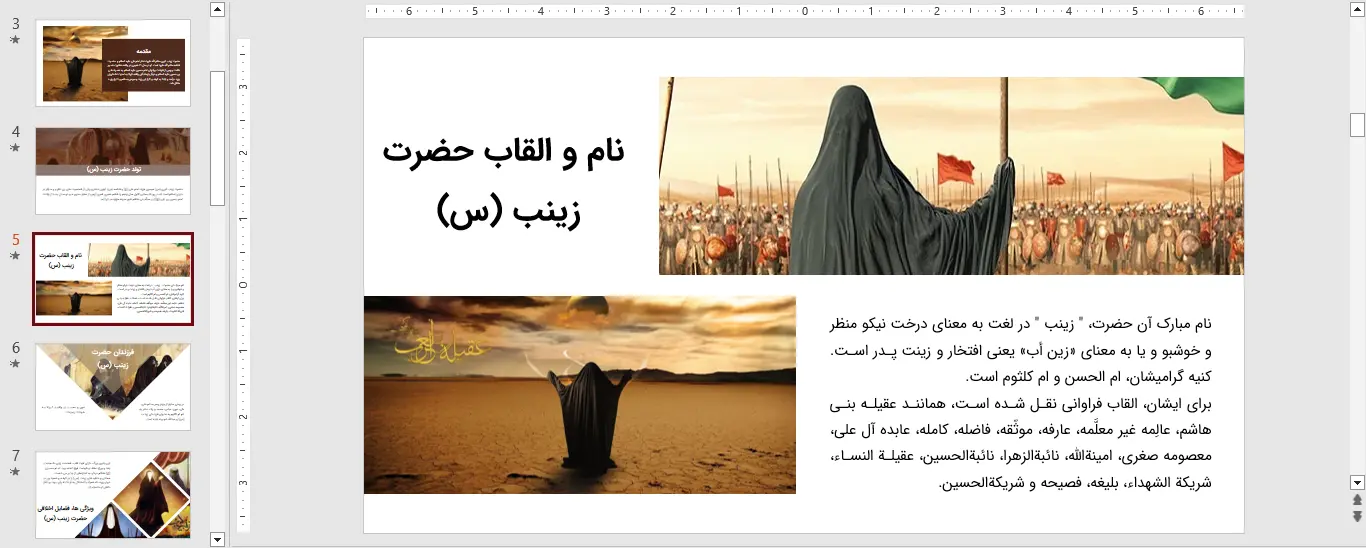Click slide number 5 label in the panel

click(16, 240)
